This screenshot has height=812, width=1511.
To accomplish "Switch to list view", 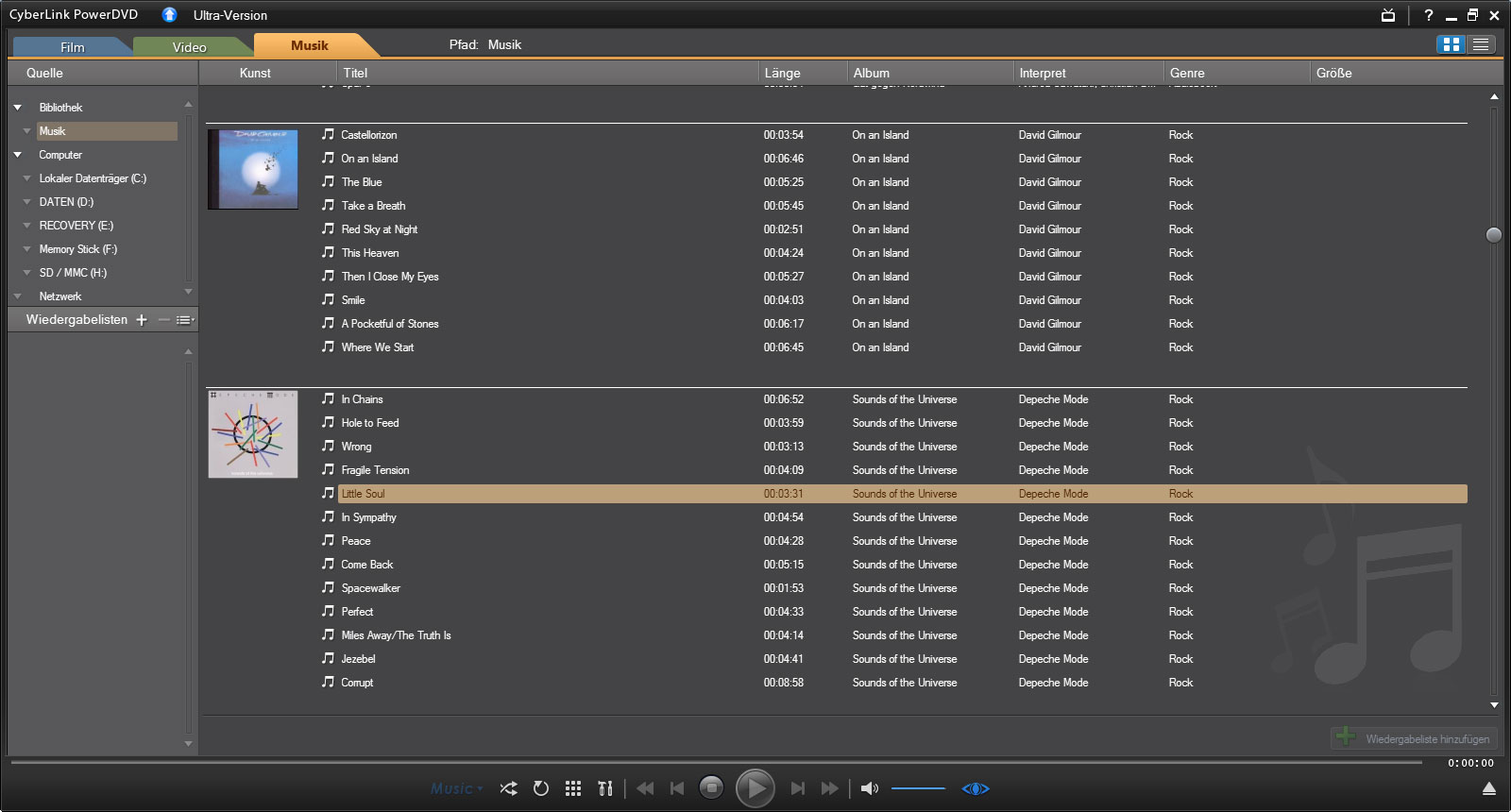I will point(1481,44).
